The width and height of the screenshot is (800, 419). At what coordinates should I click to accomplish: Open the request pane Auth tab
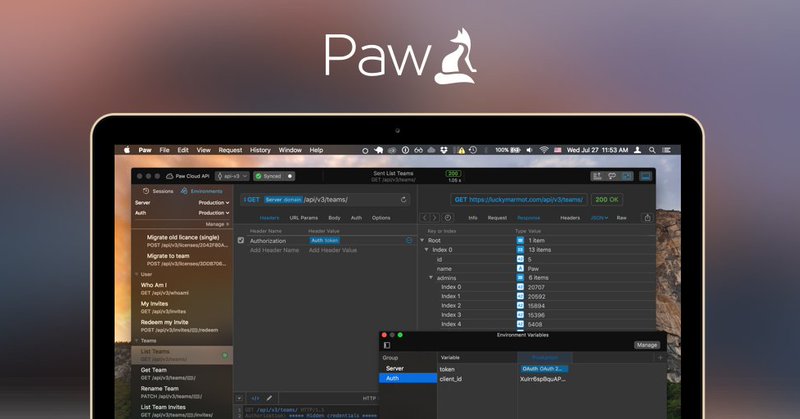pos(356,218)
